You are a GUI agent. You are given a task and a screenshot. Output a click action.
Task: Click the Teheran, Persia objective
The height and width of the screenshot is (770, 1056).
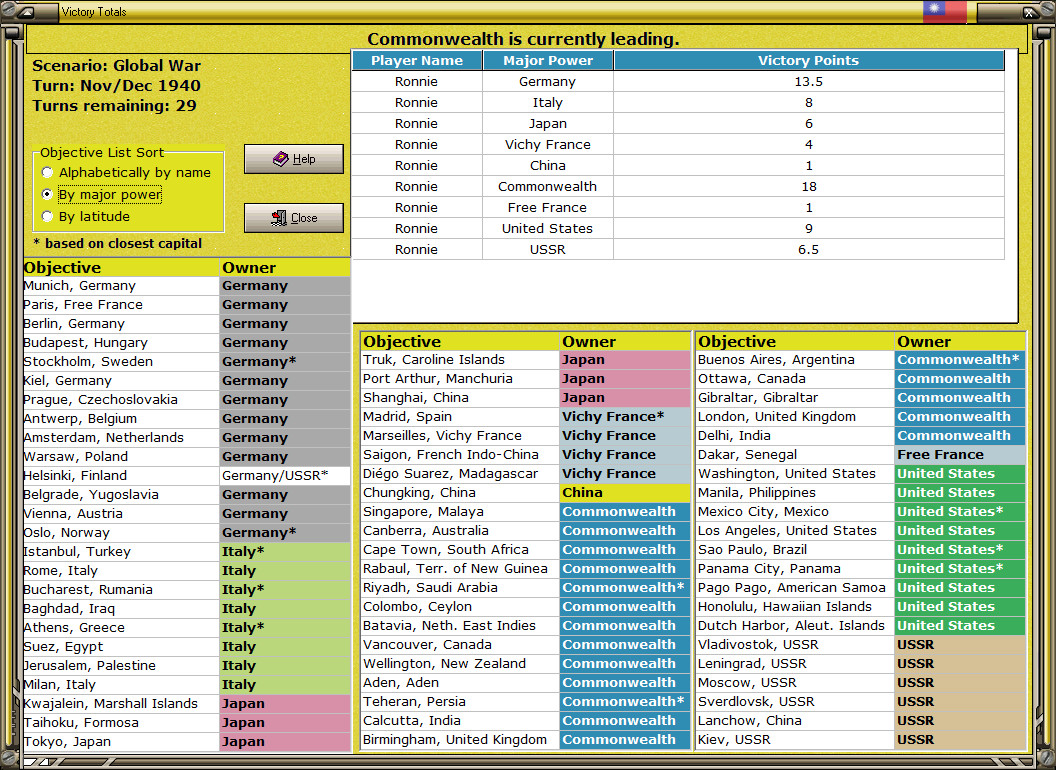(x=460, y=702)
